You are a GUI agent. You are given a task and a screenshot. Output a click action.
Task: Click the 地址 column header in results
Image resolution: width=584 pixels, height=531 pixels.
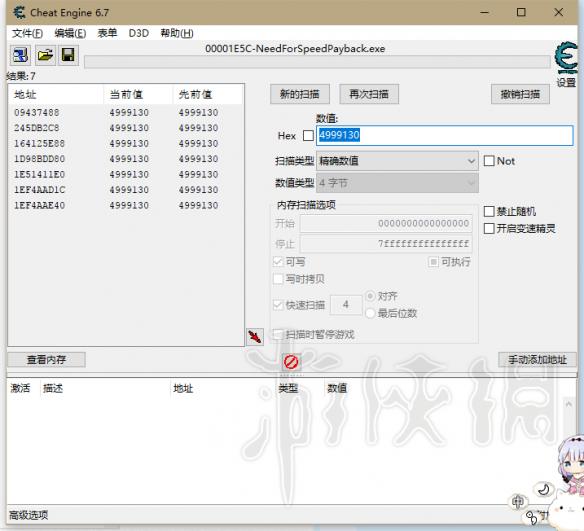click(56, 95)
